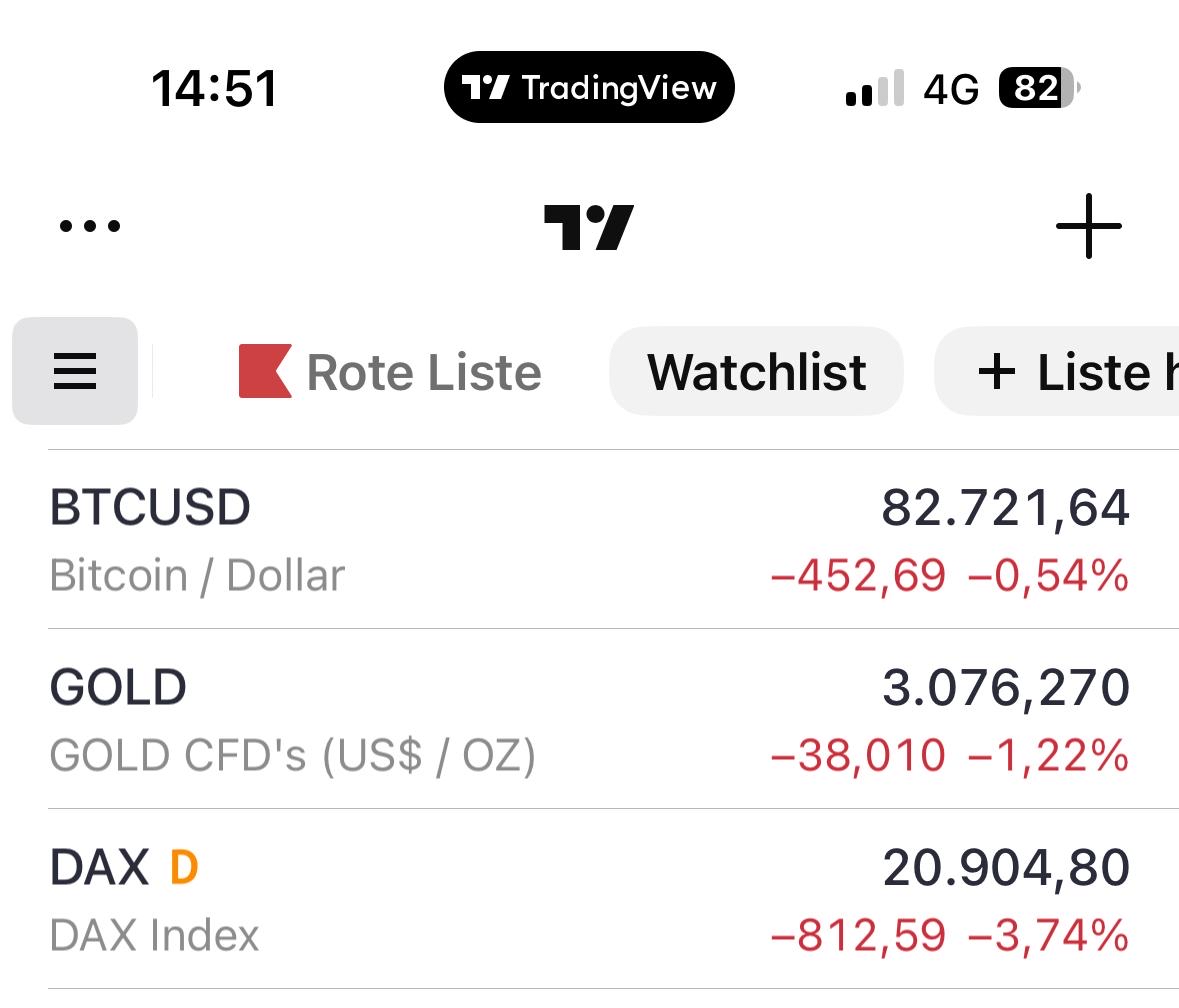Tap the Bitcoin / Dollar description
The width and height of the screenshot is (1179, 1008).
click(197, 576)
